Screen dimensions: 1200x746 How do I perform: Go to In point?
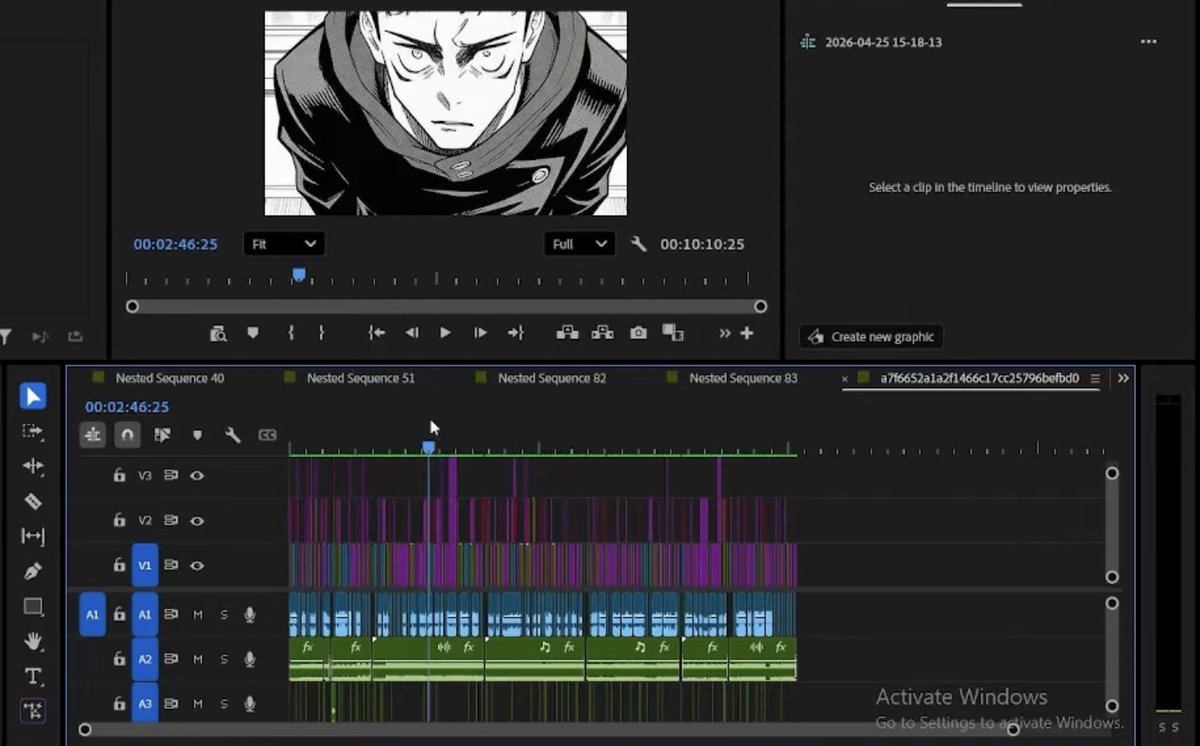tap(376, 333)
